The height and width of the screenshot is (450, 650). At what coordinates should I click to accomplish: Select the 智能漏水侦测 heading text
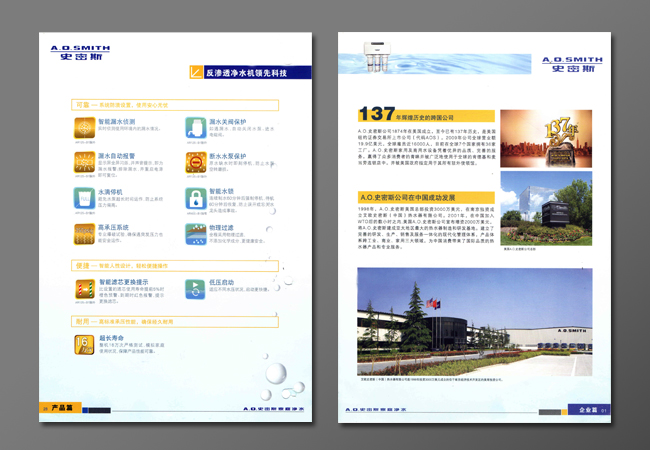[x=116, y=121]
